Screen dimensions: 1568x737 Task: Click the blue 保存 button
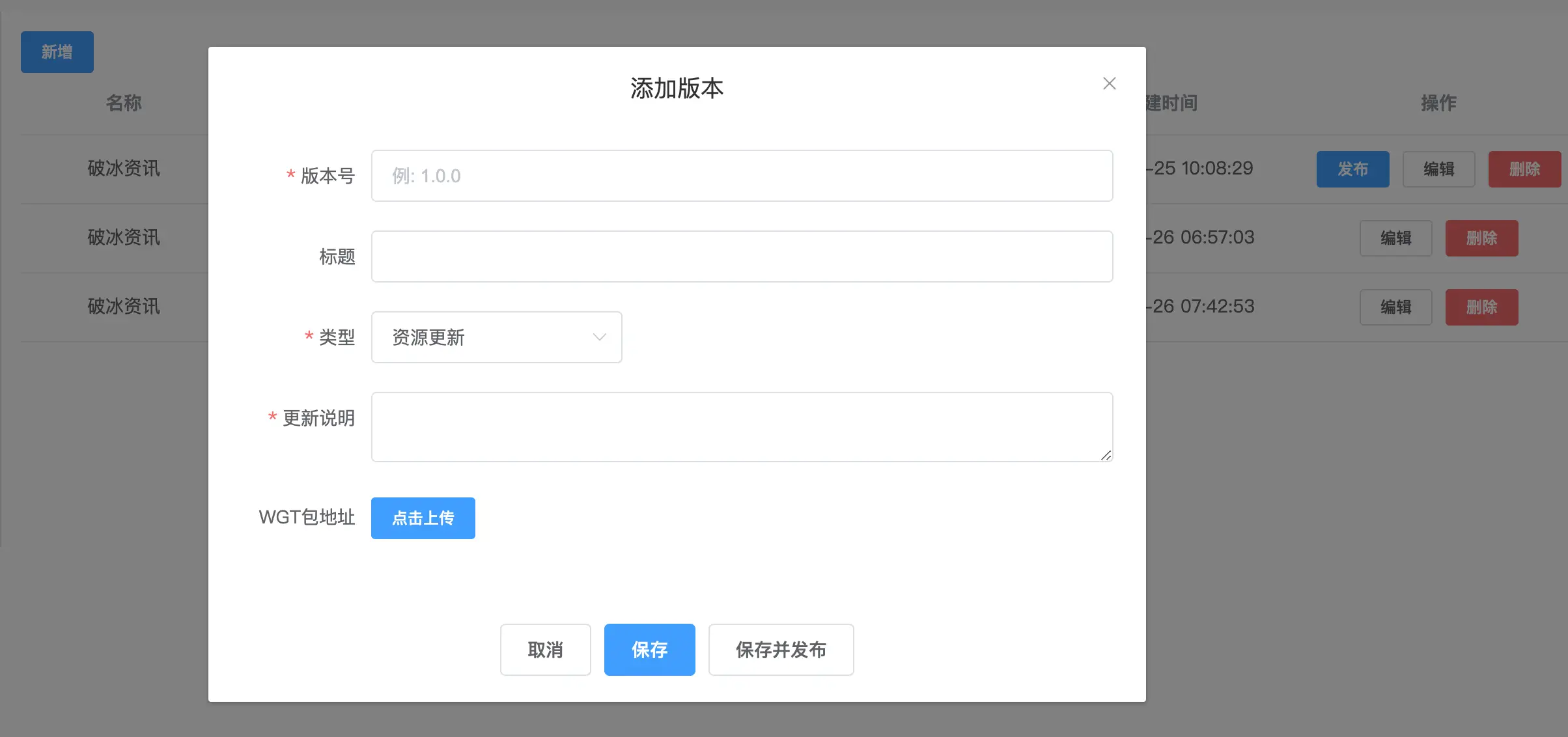(649, 650)
